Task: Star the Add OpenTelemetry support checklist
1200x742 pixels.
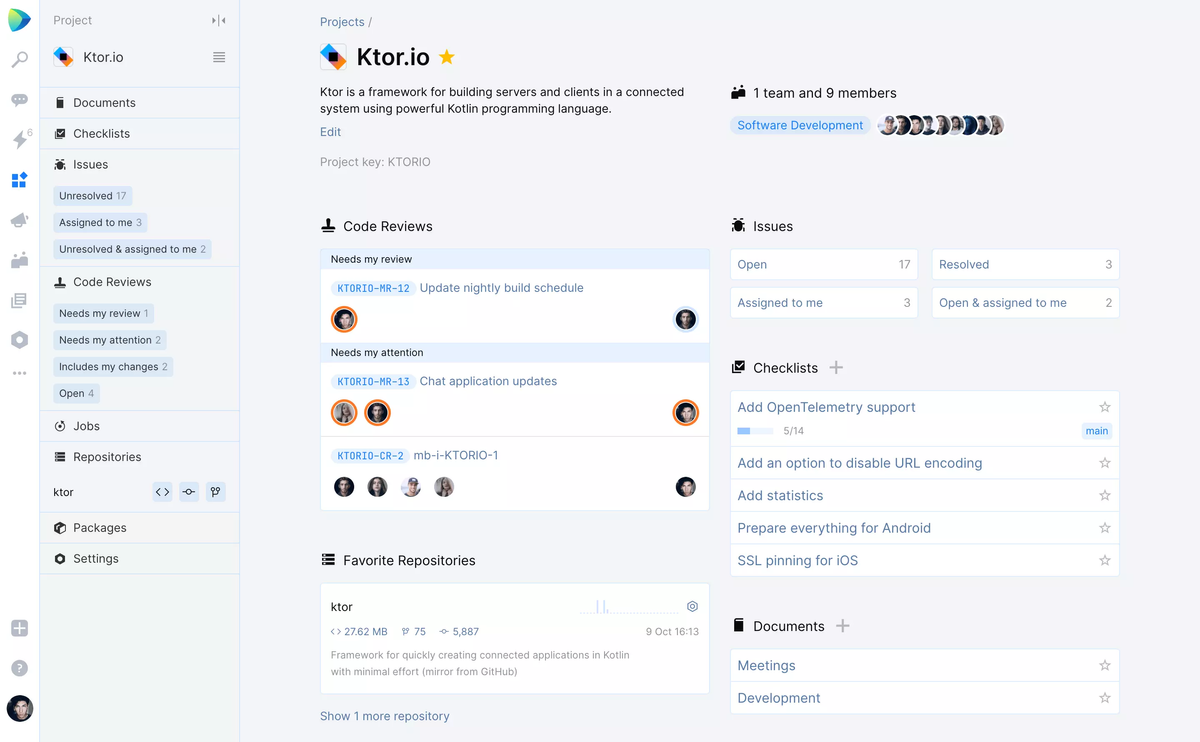Action: 1104,407
